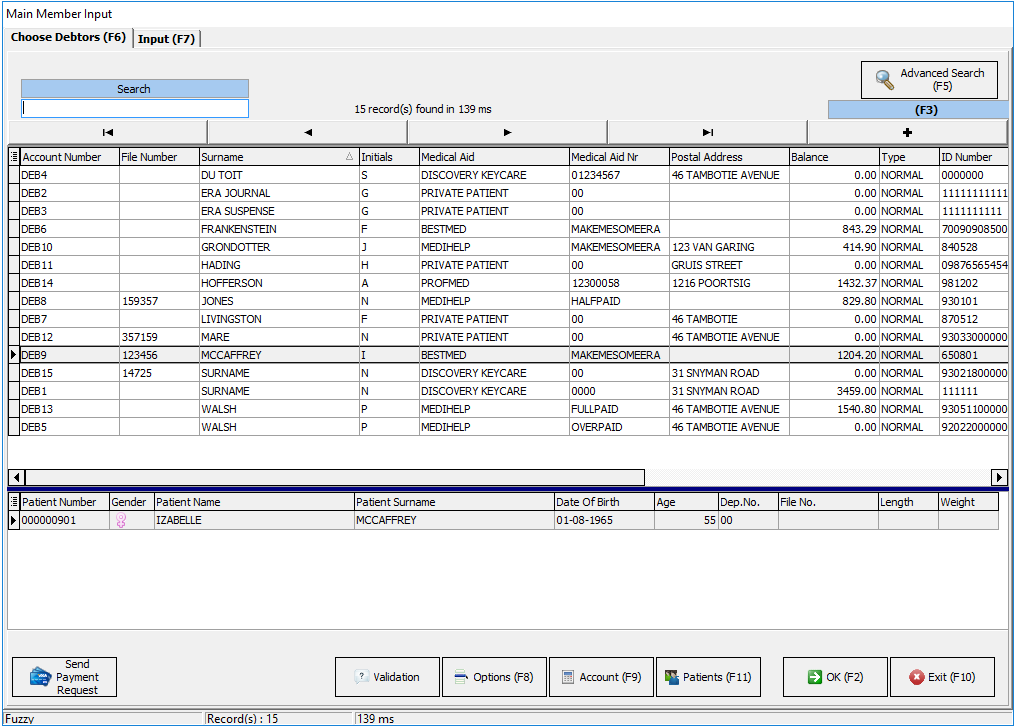Open the patient grid column chooser icon
Viewport: 1016px width, 728px height.
coord(14,502)
